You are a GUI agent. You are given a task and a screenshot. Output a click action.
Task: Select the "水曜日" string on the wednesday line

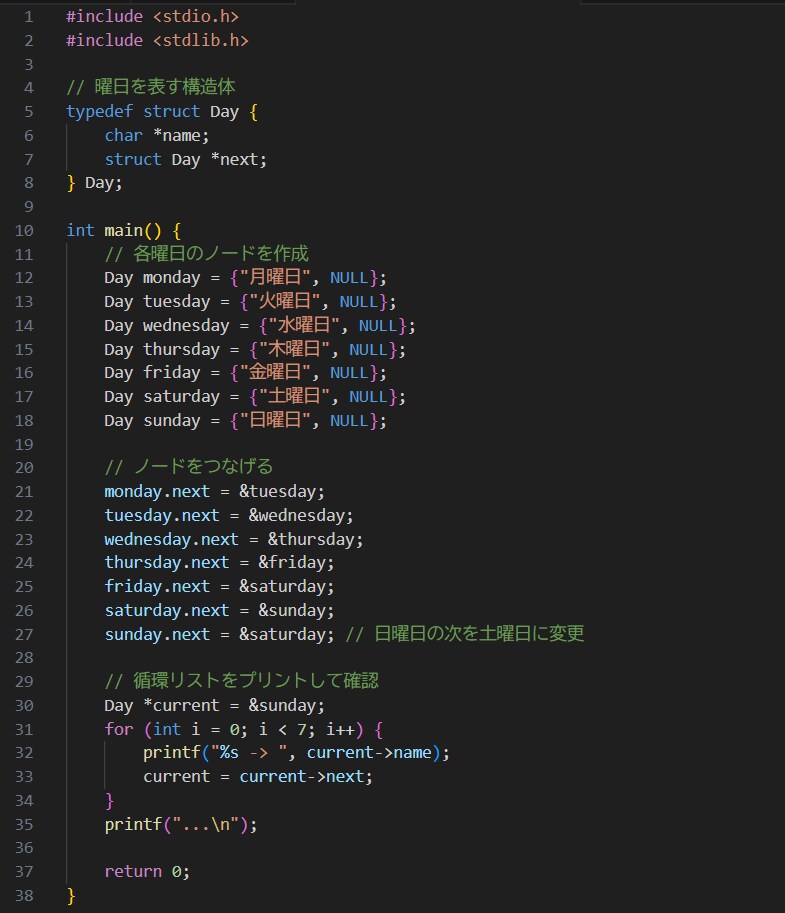(x=308, y=325)
